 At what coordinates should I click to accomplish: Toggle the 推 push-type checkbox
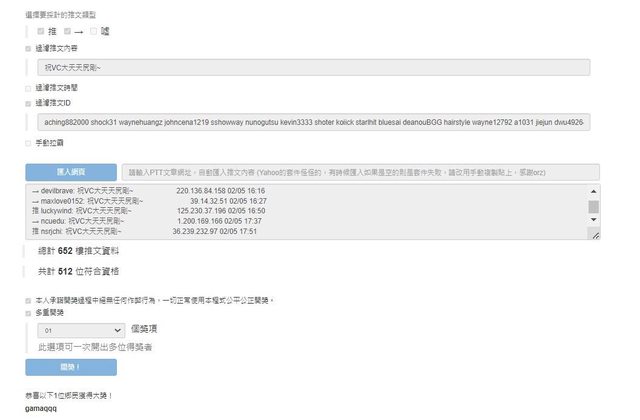coord(40,31)
